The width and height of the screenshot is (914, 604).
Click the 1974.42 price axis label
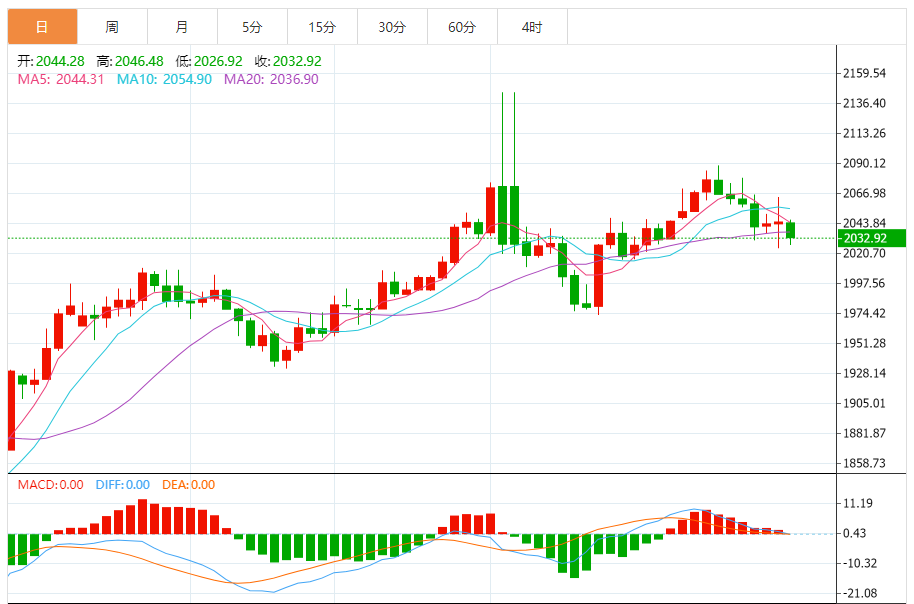[x=864, y=314]
